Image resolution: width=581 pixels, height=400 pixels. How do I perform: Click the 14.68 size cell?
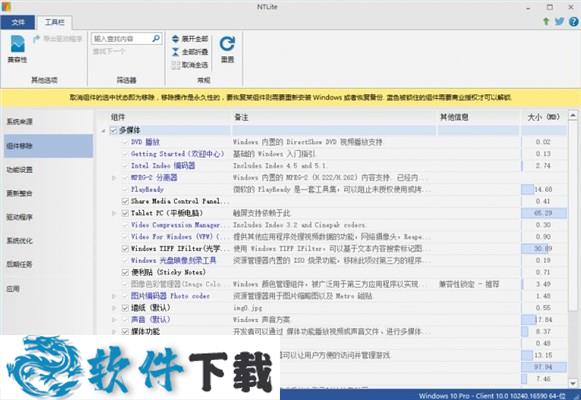point(543,189)
